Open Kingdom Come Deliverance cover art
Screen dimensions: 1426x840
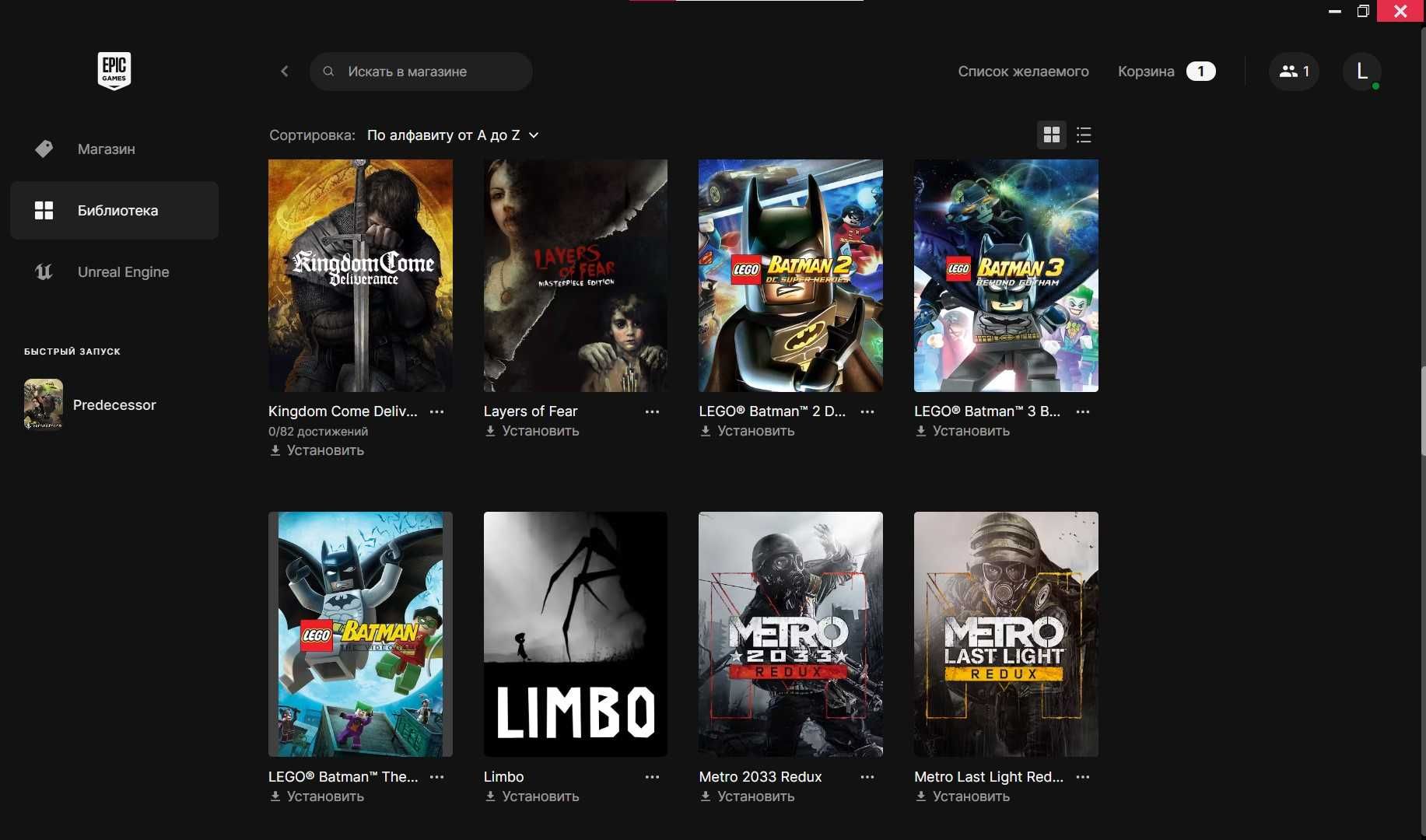click(360, 275)
